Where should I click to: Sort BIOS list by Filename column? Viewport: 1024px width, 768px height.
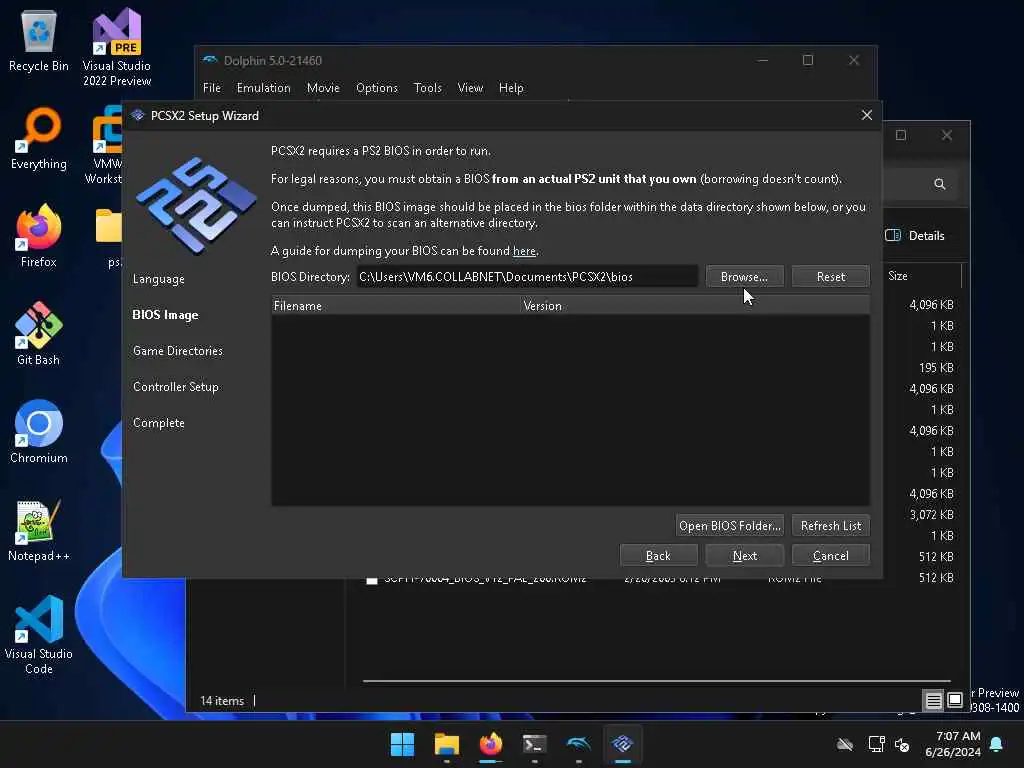click(396, 306)
